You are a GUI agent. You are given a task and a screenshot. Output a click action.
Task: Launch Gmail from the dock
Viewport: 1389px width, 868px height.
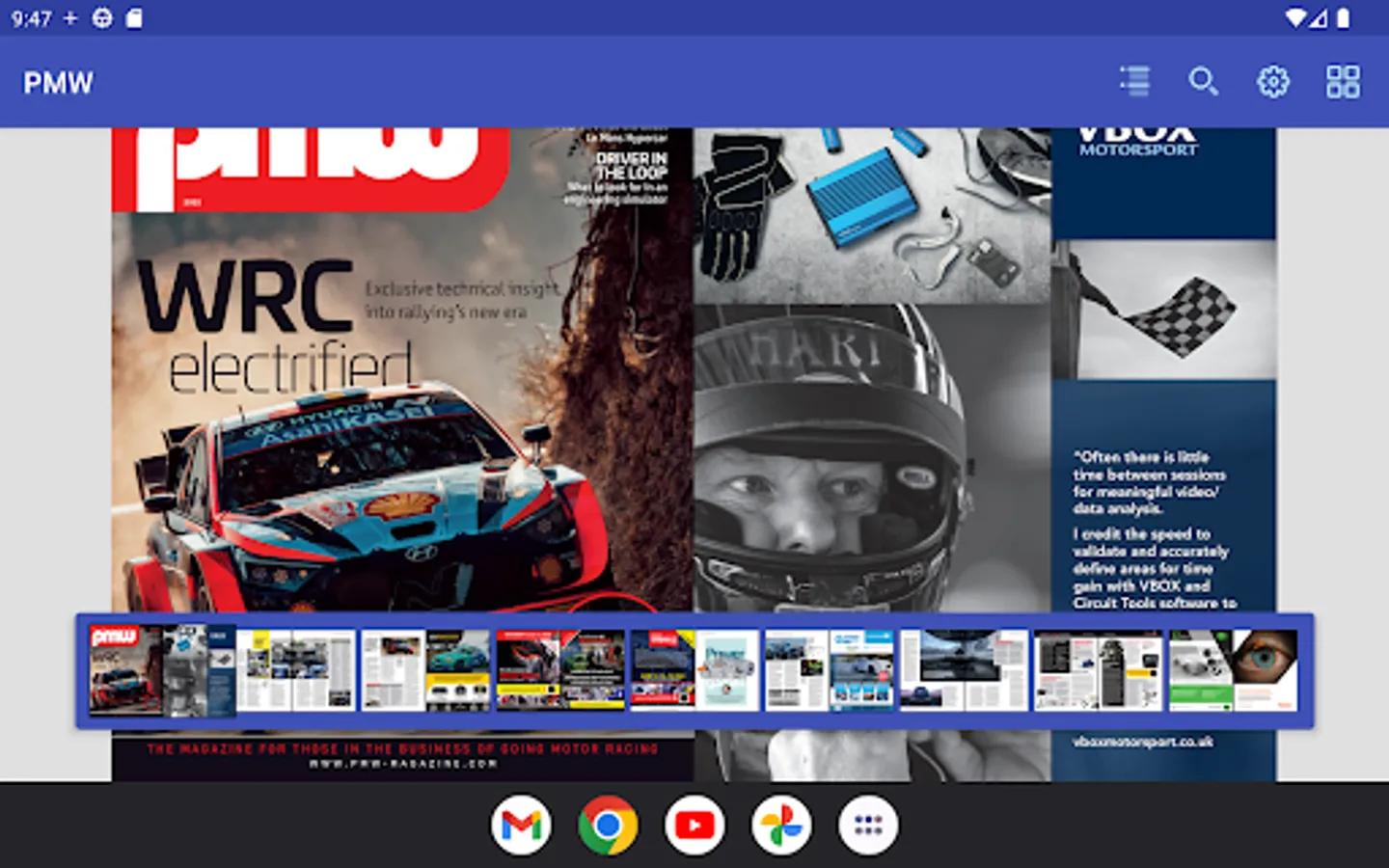521,826
